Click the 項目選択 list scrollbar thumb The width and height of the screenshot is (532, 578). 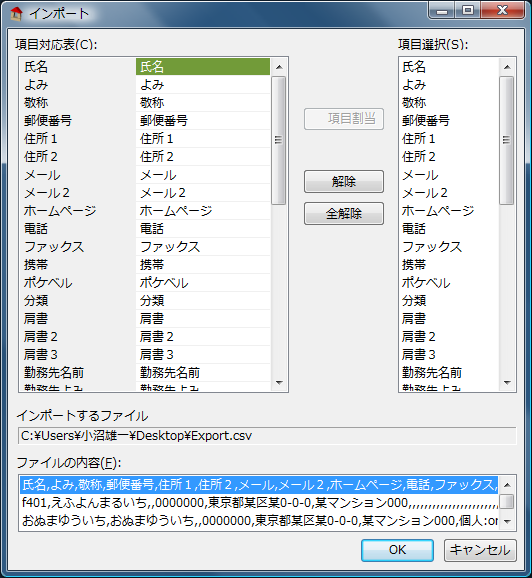point(507,140)
